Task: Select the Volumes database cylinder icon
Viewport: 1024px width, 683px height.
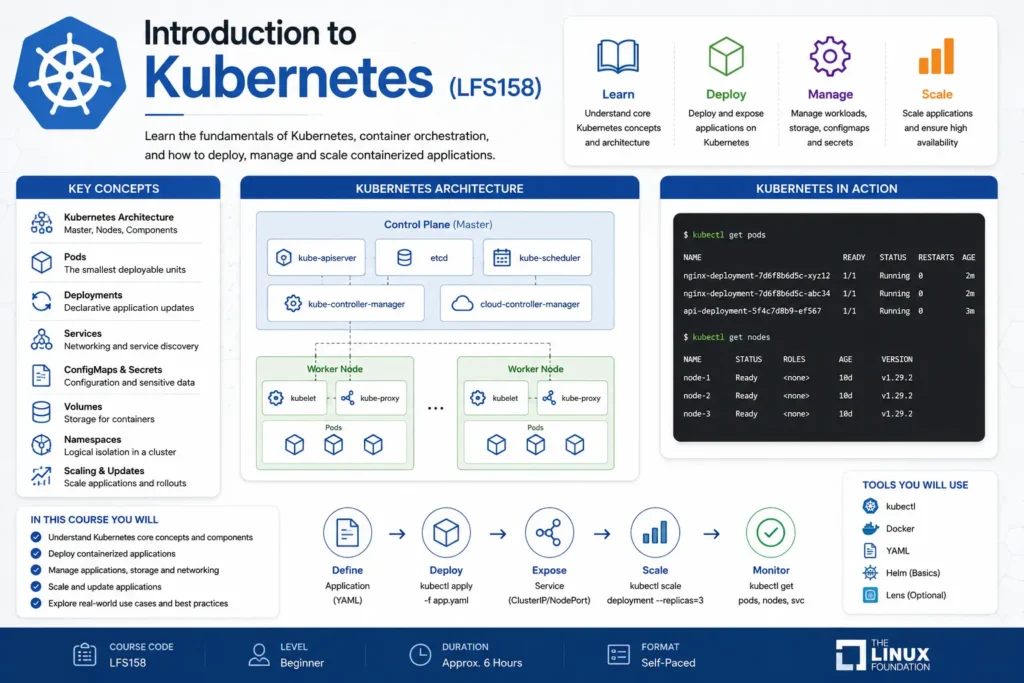Action: 41,412
